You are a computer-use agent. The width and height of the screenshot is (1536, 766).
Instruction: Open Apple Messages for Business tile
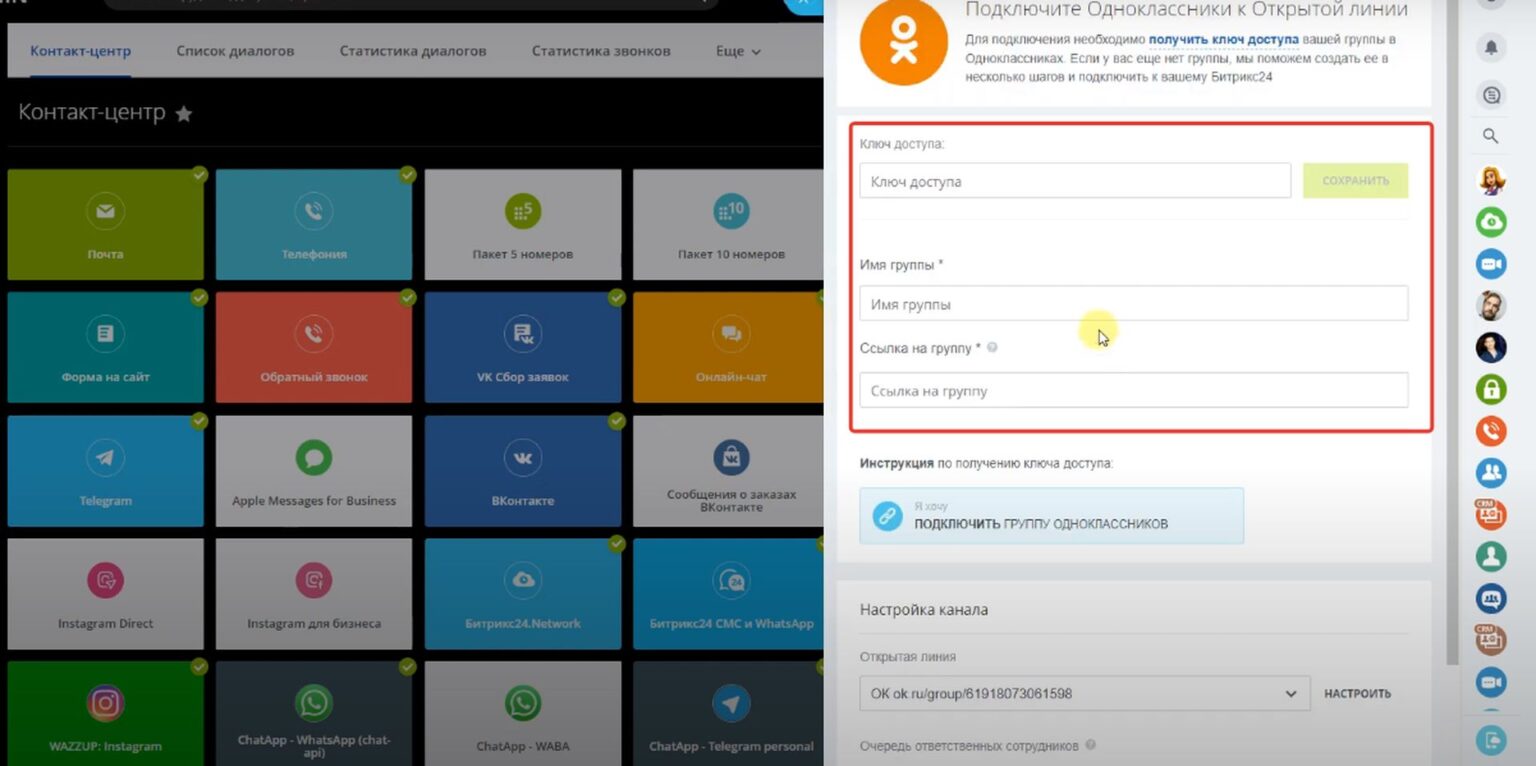[x=314, y=471]
